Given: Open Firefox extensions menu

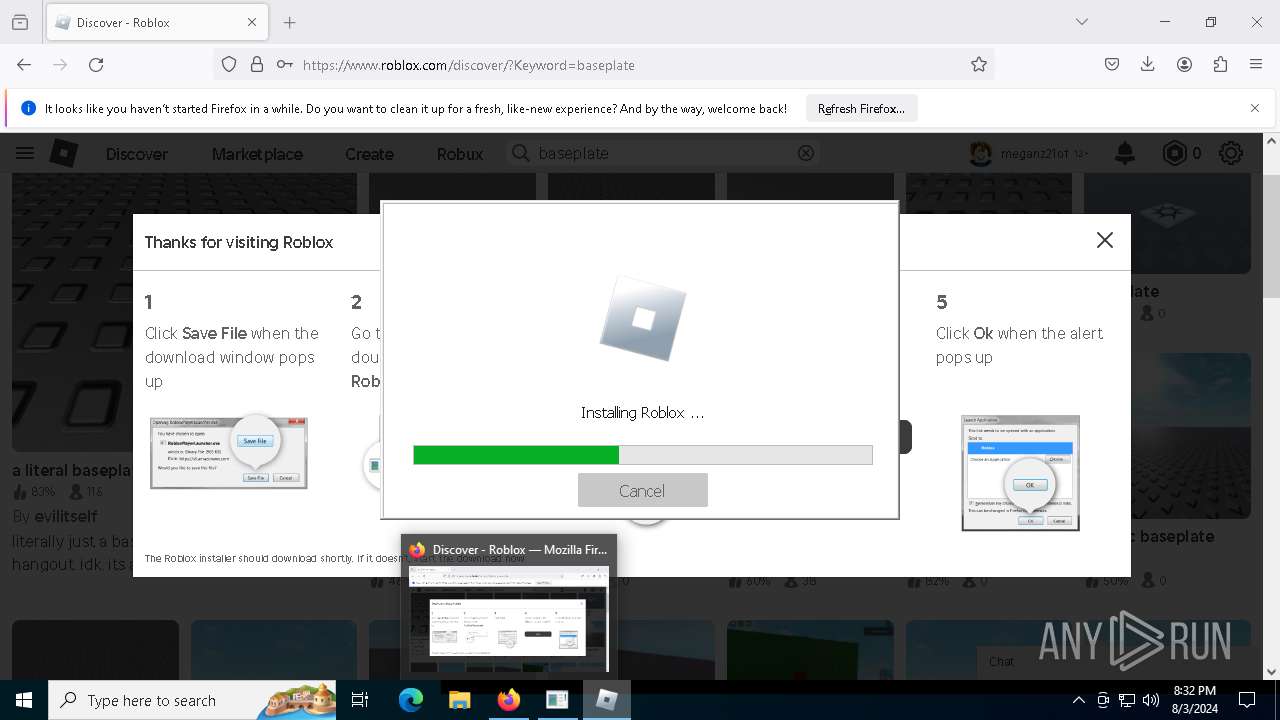Looking at the screenshot, I should (x=1220, y=64).
